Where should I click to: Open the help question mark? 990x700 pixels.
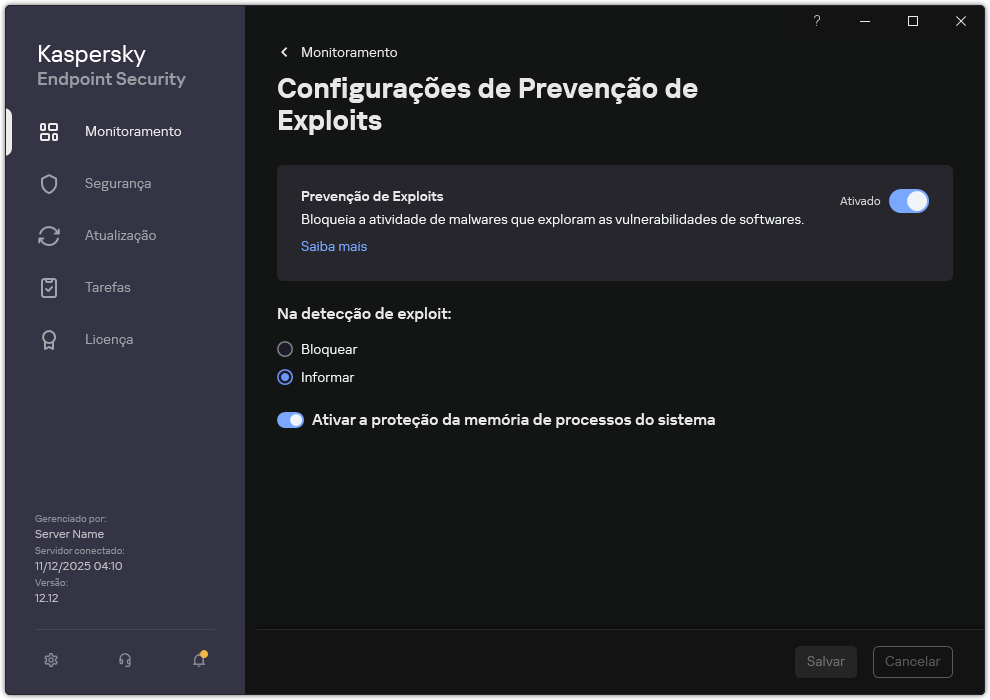(x=816, y=21)
